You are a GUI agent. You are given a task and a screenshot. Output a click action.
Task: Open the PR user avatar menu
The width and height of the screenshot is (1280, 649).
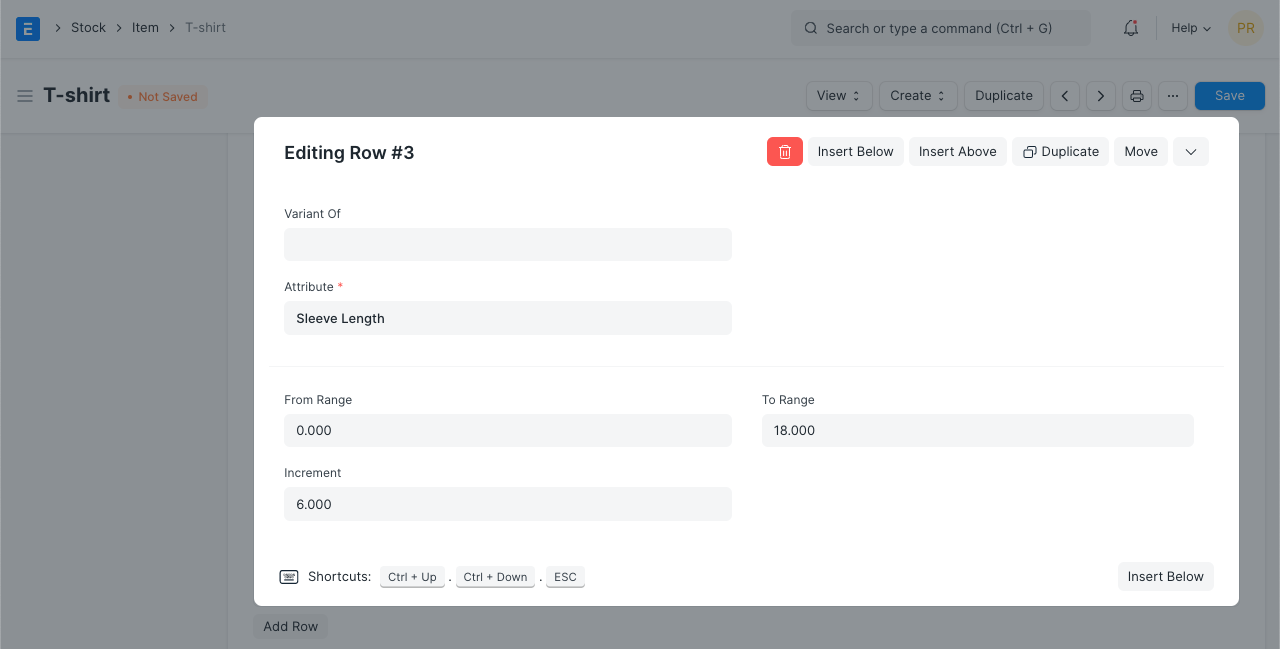(x=1245, y=28)
